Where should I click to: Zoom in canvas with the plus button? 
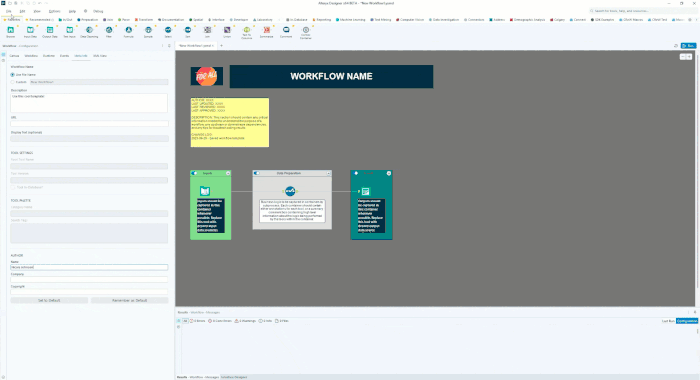(689, 57)
